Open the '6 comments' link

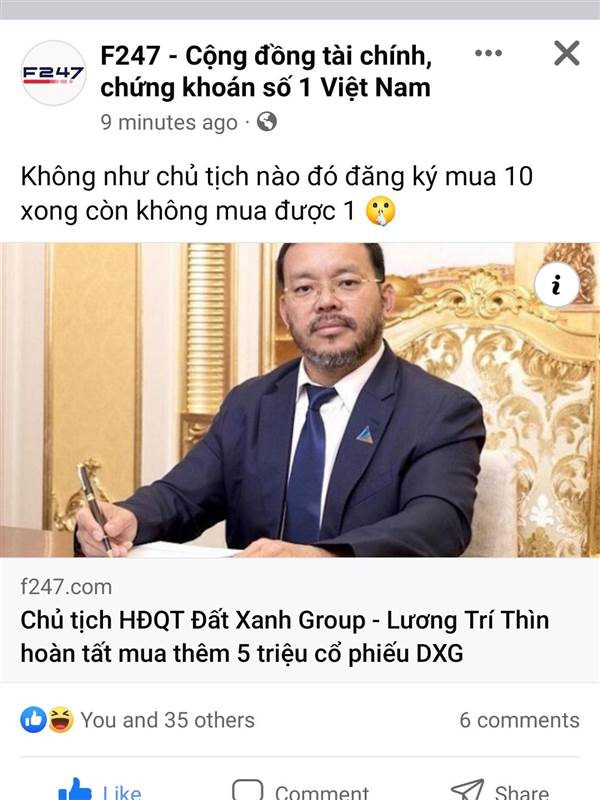coord(519,720)
